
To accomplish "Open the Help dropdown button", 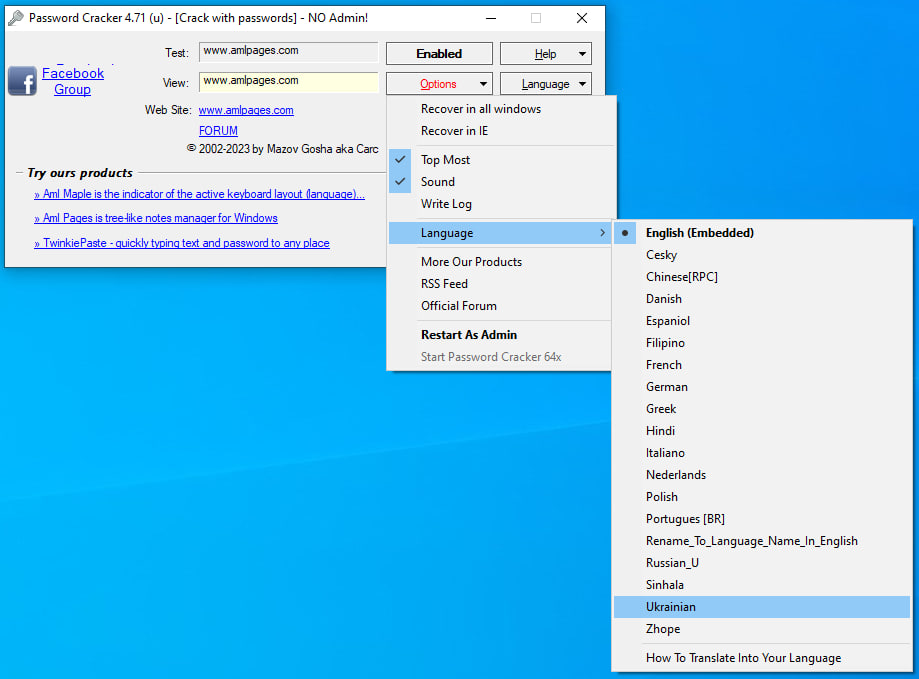I will [x=546, y=54].
